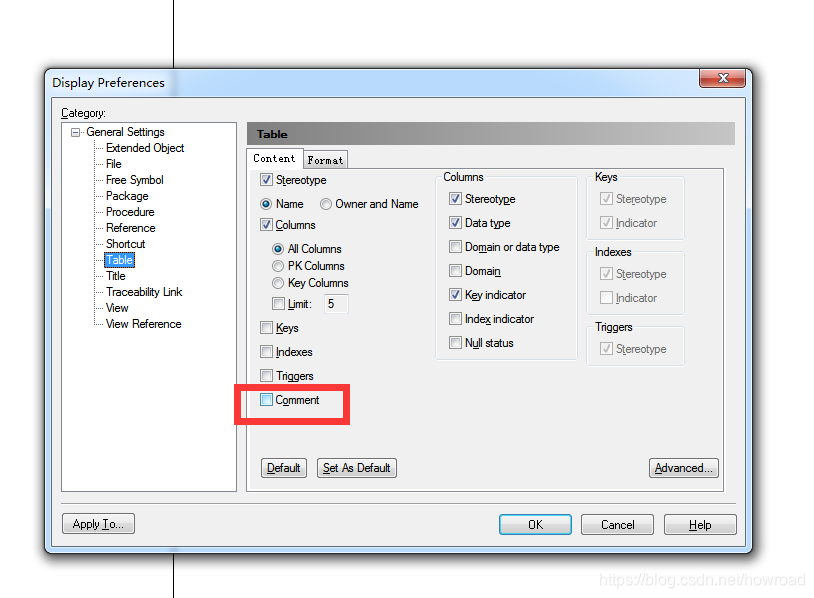Toggle Indicator in Indexes group
This screenshot has width=814, height=598.
[606, 298]
